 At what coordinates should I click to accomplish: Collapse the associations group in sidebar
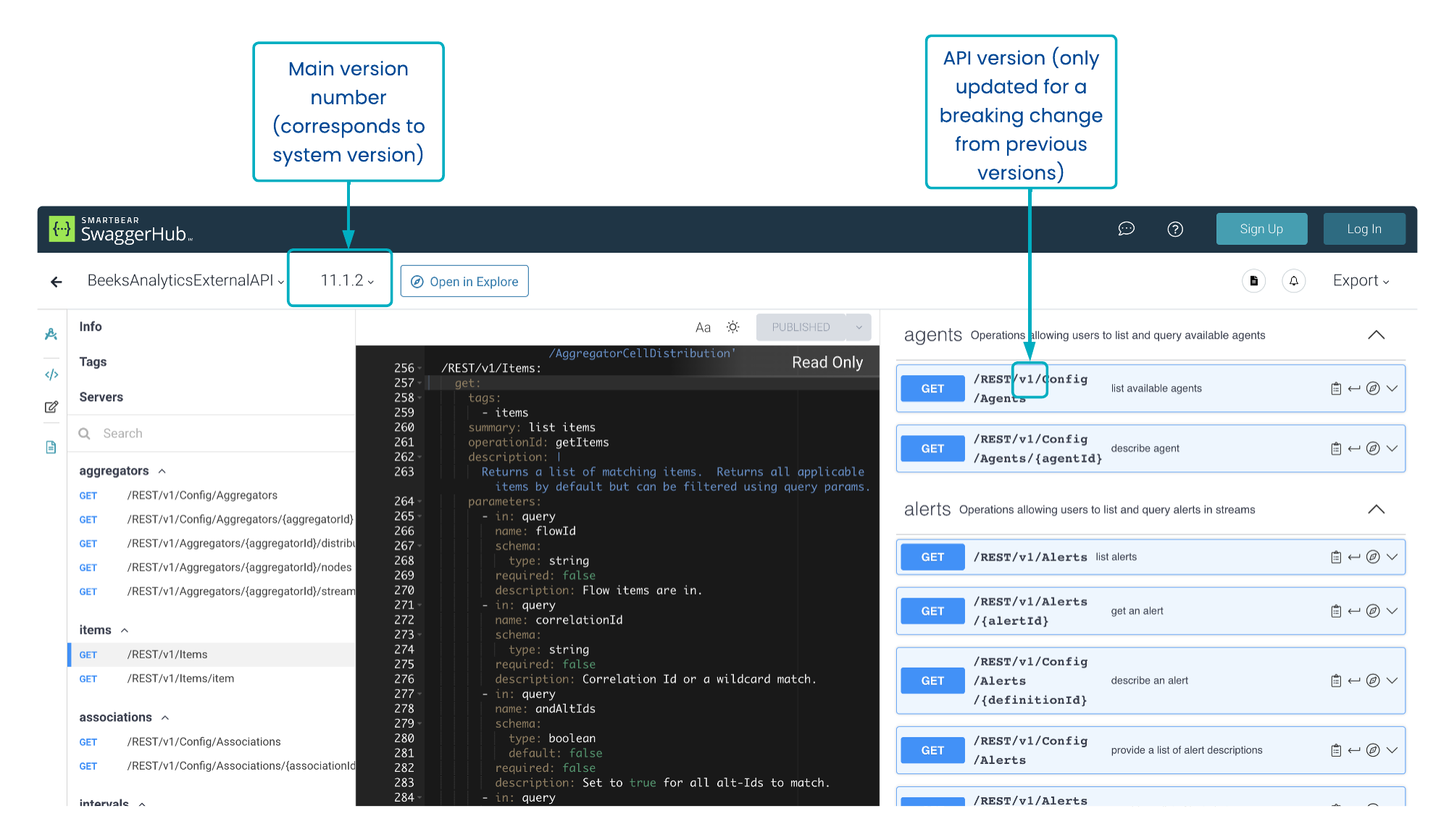click(x=165, y=718)
